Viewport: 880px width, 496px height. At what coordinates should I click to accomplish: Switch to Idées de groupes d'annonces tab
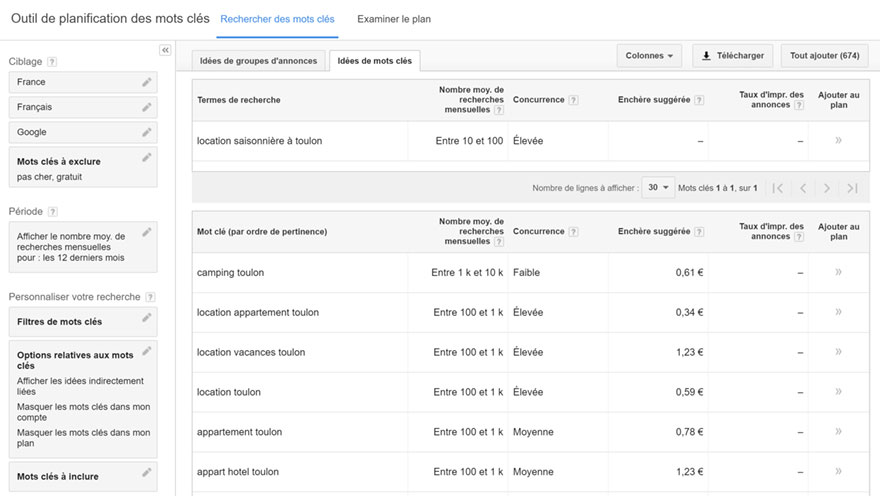tap(258, 61)
